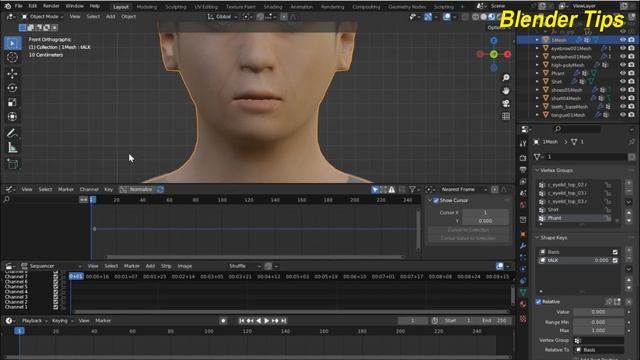Open the Shuffle overlap mode dropdown
640x360 pixels.
coord(244,266)
